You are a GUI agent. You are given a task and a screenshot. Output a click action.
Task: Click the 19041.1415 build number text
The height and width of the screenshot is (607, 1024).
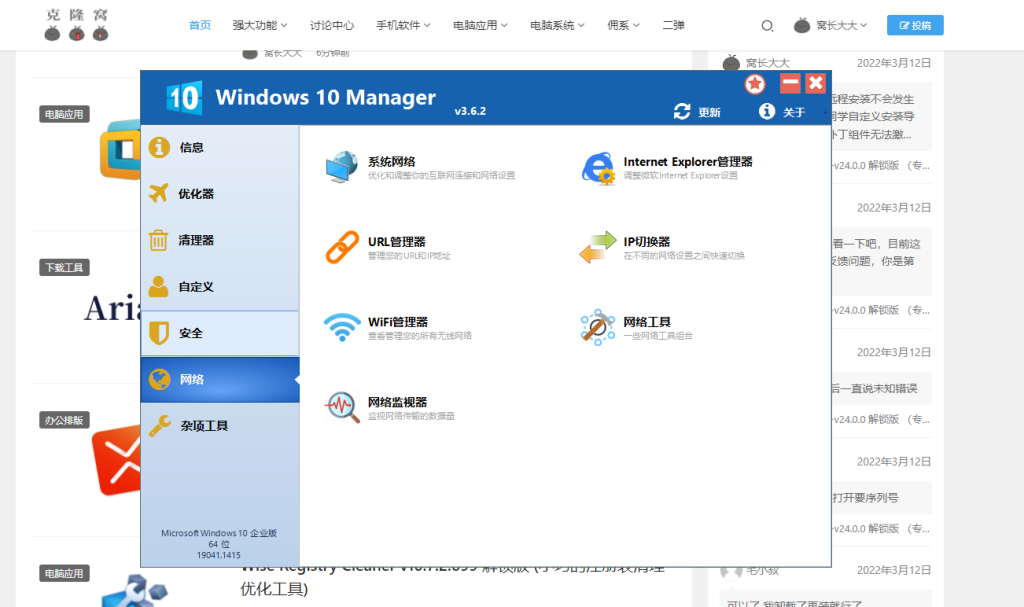click(x=219, y=555)
